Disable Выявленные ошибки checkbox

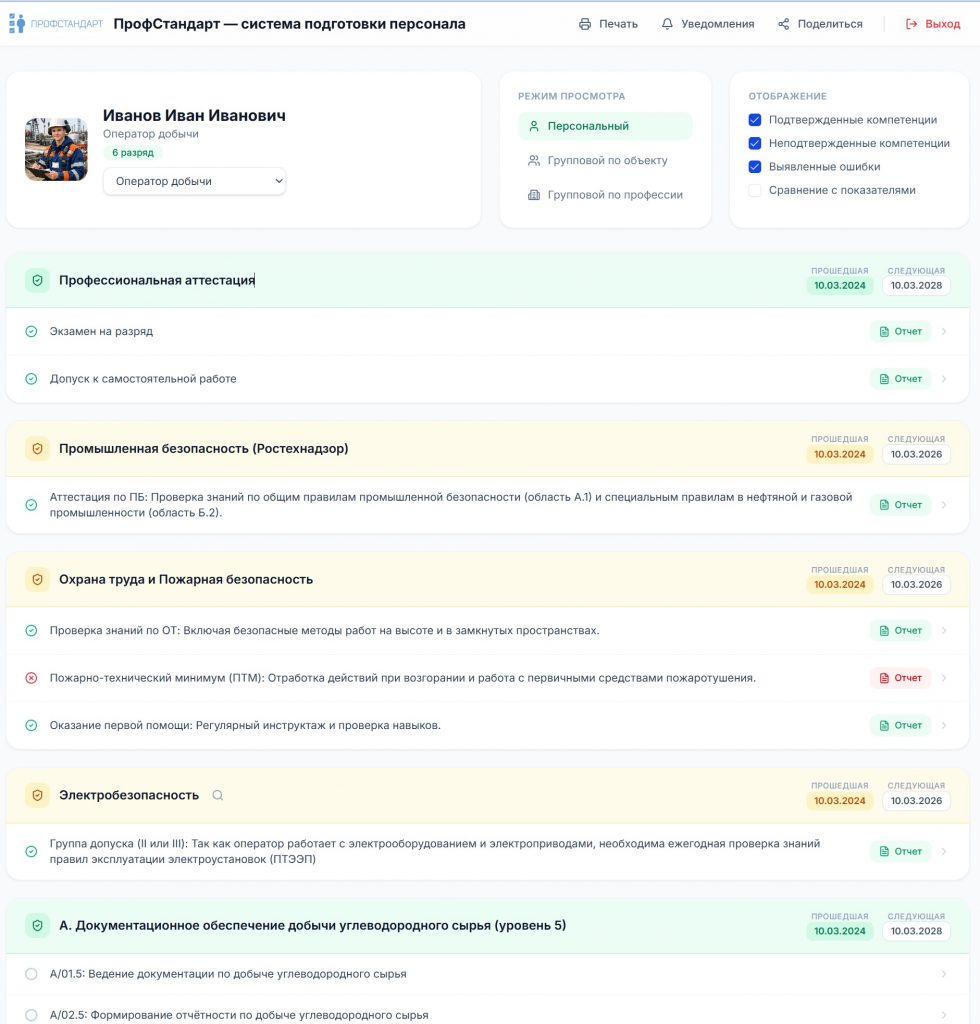pyautogui.click(x=755, y=167)
